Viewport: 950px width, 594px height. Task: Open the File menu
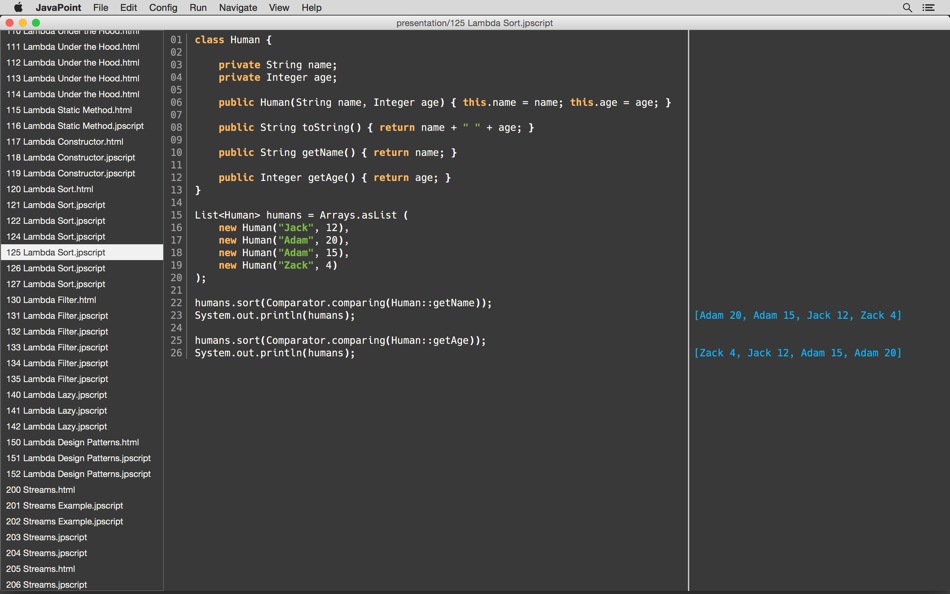point(100,8)
